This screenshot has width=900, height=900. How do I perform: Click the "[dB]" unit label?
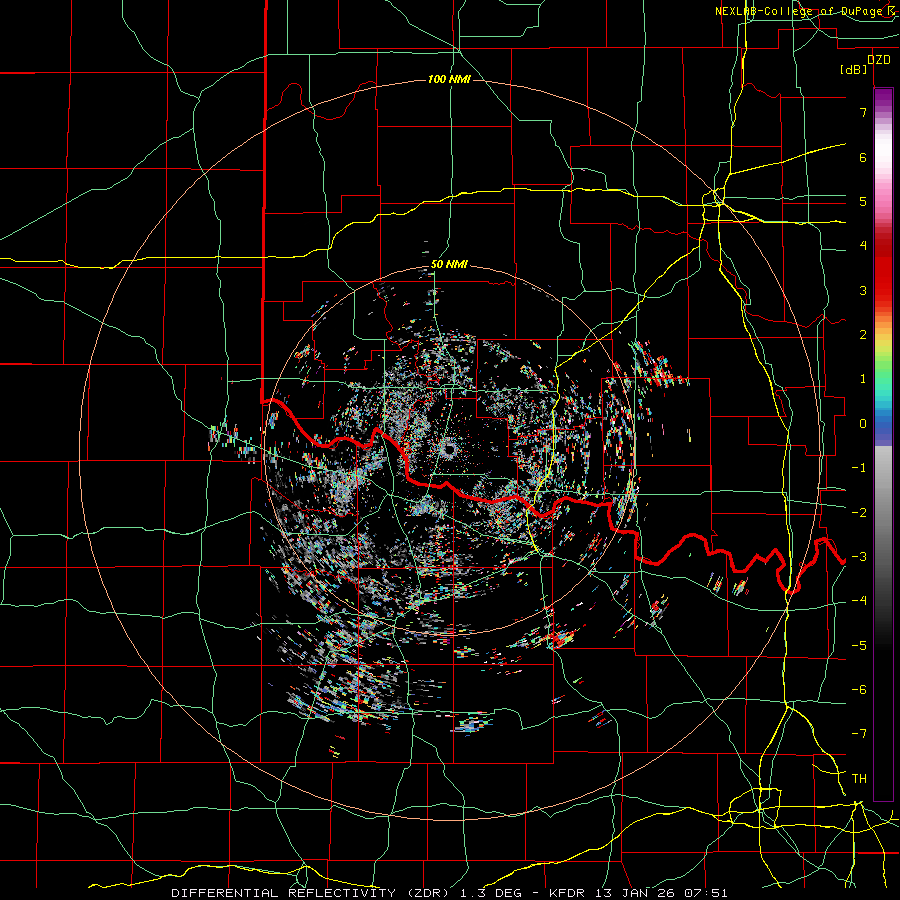(854, 70)
